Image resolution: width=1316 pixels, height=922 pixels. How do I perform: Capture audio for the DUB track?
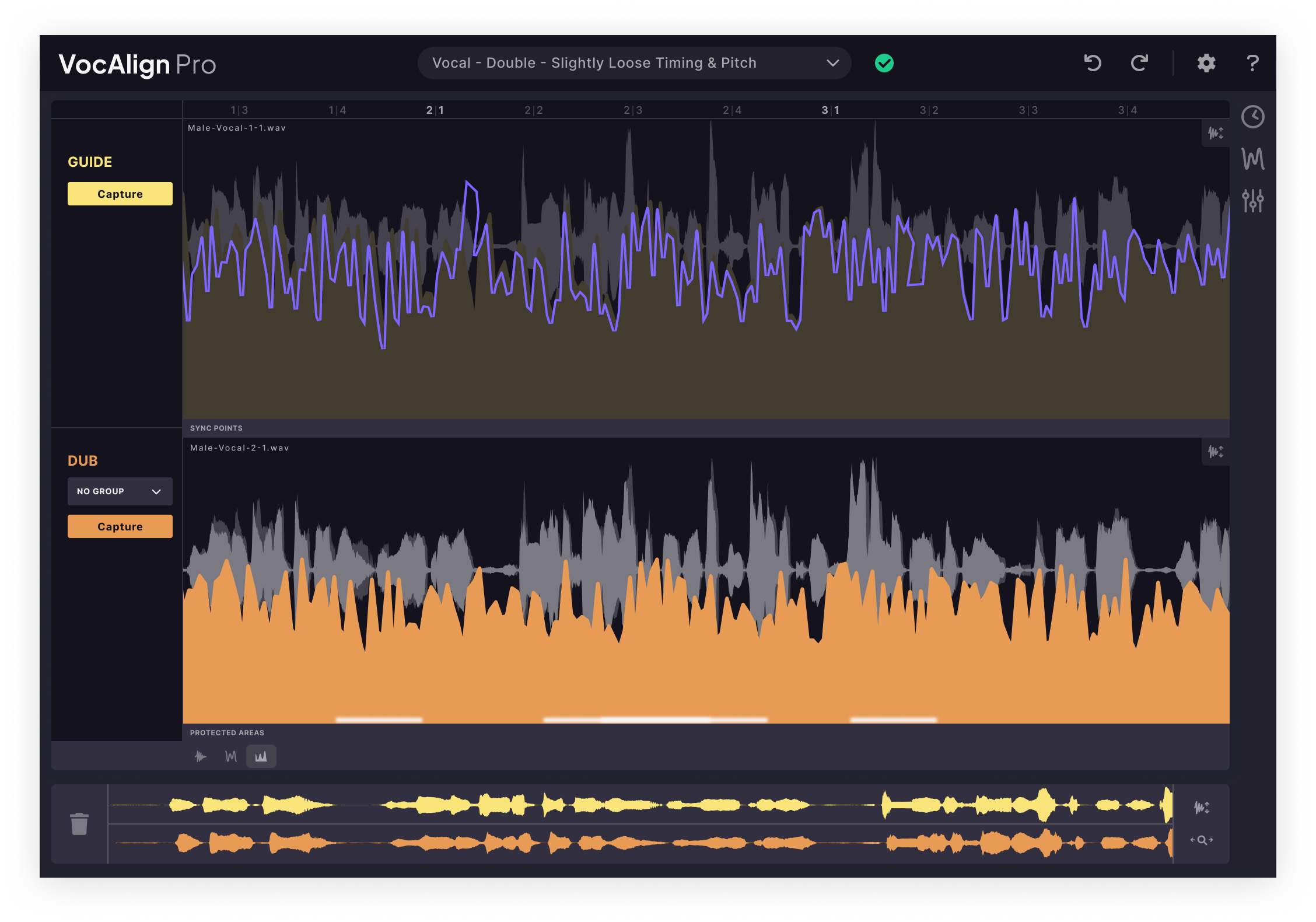(x=120, y=526)
